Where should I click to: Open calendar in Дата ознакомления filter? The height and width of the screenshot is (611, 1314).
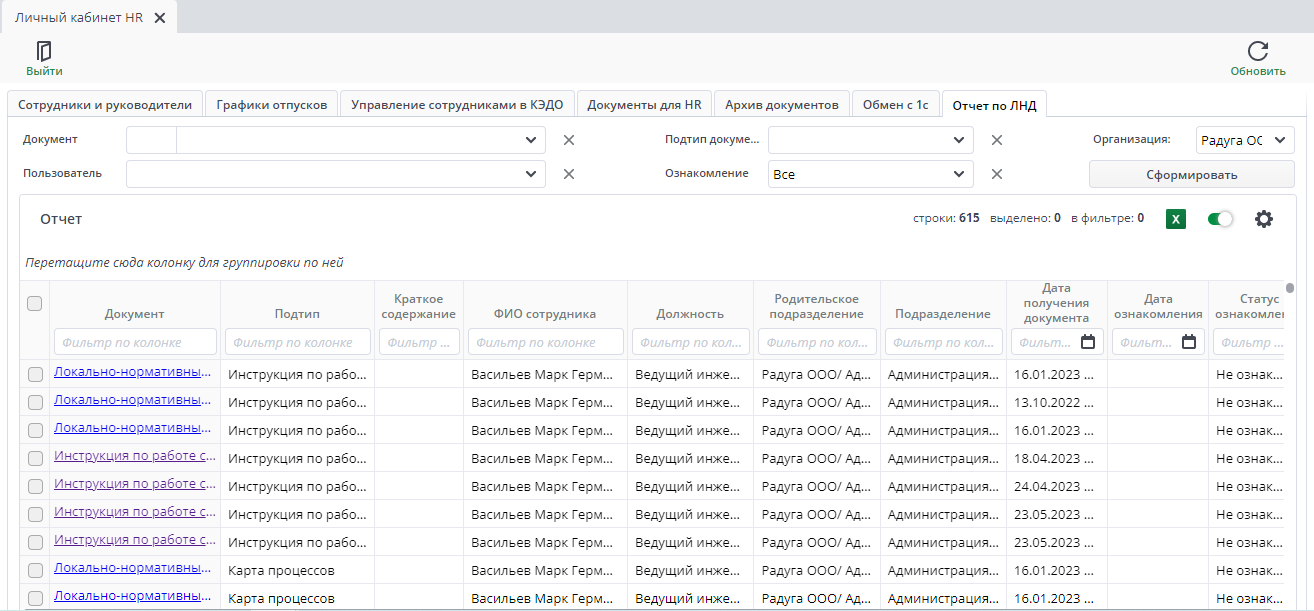click(1189, 342)
